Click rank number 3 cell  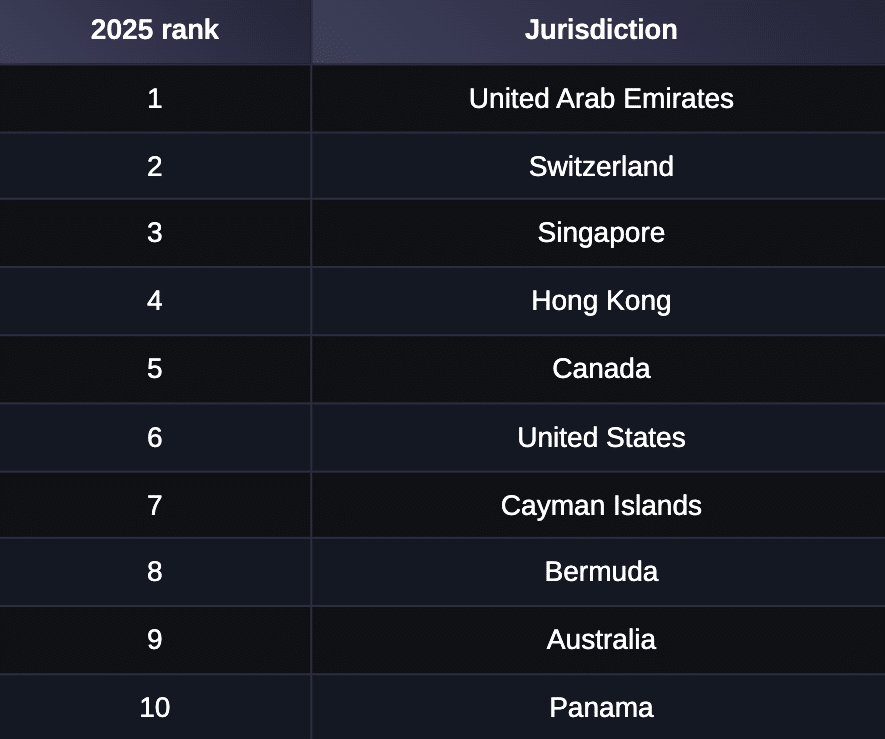tap(155, 233)
